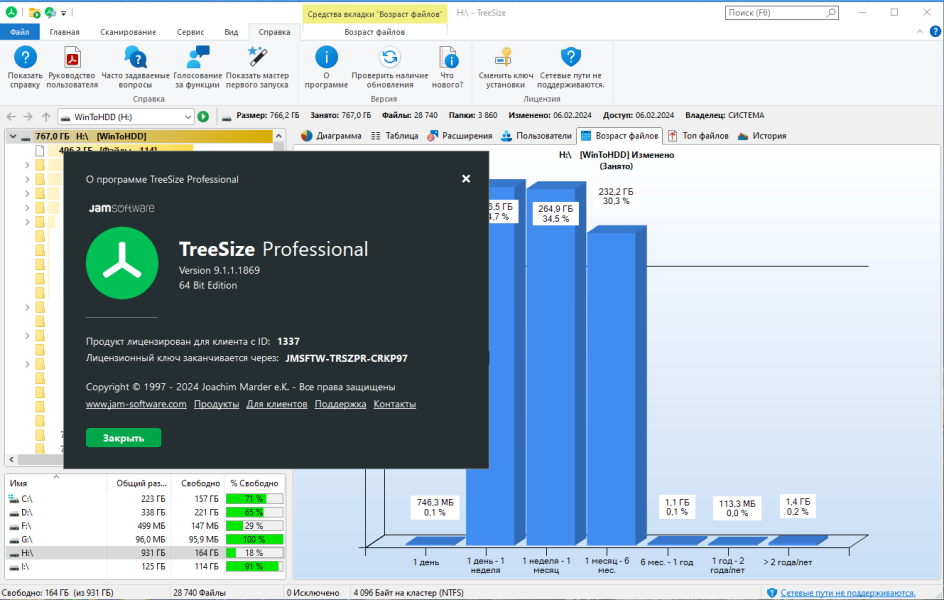Open the Что нового? icon
The height and width of the screenshot is (600, 944).
coord(448,58)
